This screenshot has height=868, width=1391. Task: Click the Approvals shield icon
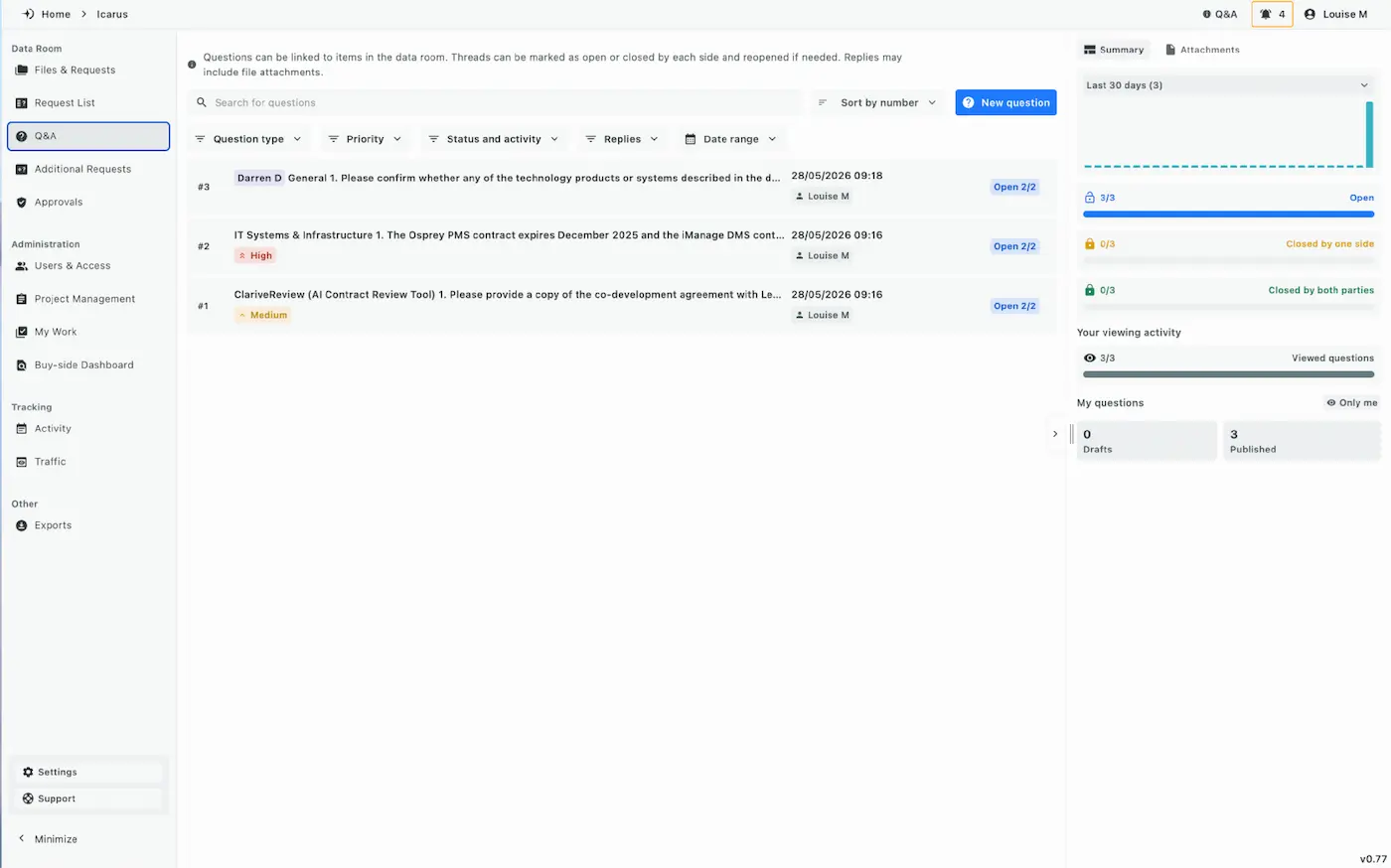[x=22, y=203]
